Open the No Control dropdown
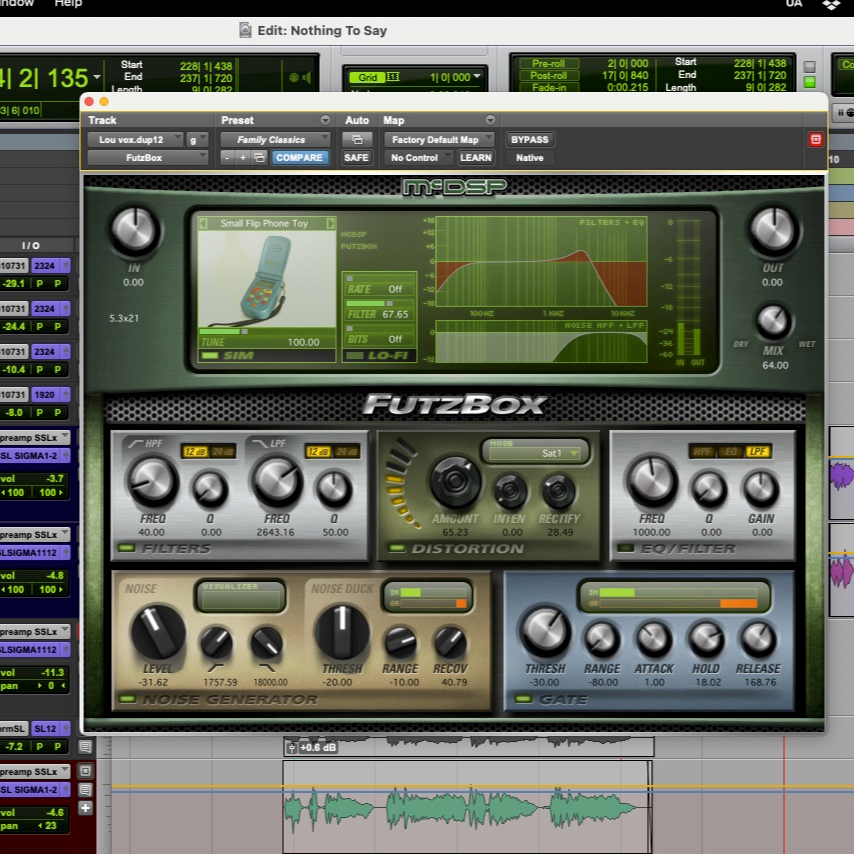The image size is (854, 854). click(x=418, y=157)
